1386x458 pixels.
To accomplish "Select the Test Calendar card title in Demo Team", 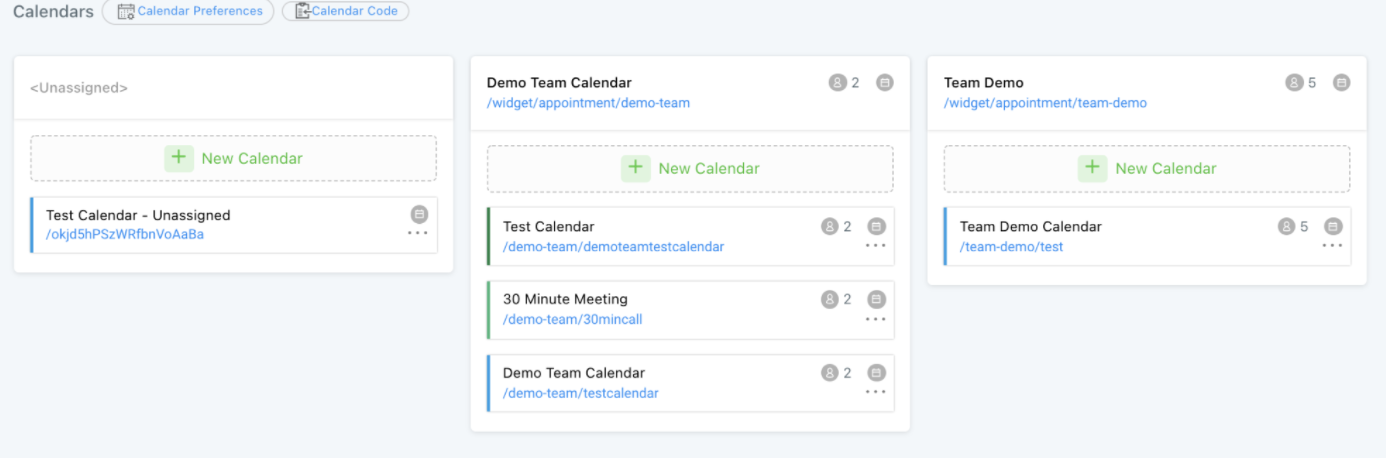I will coord(548,226).
